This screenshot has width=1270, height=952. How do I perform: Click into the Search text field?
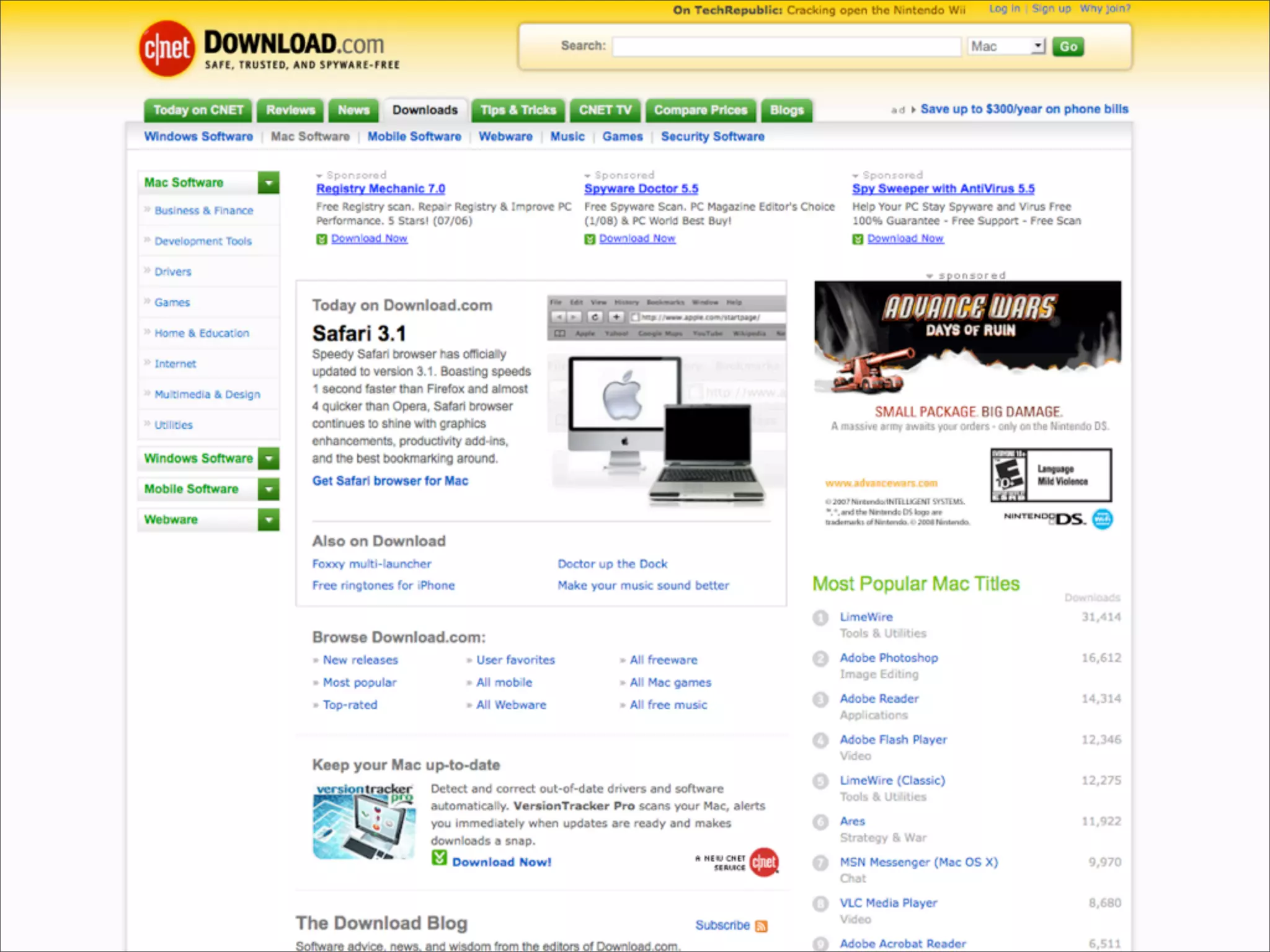tap(786, 46)
